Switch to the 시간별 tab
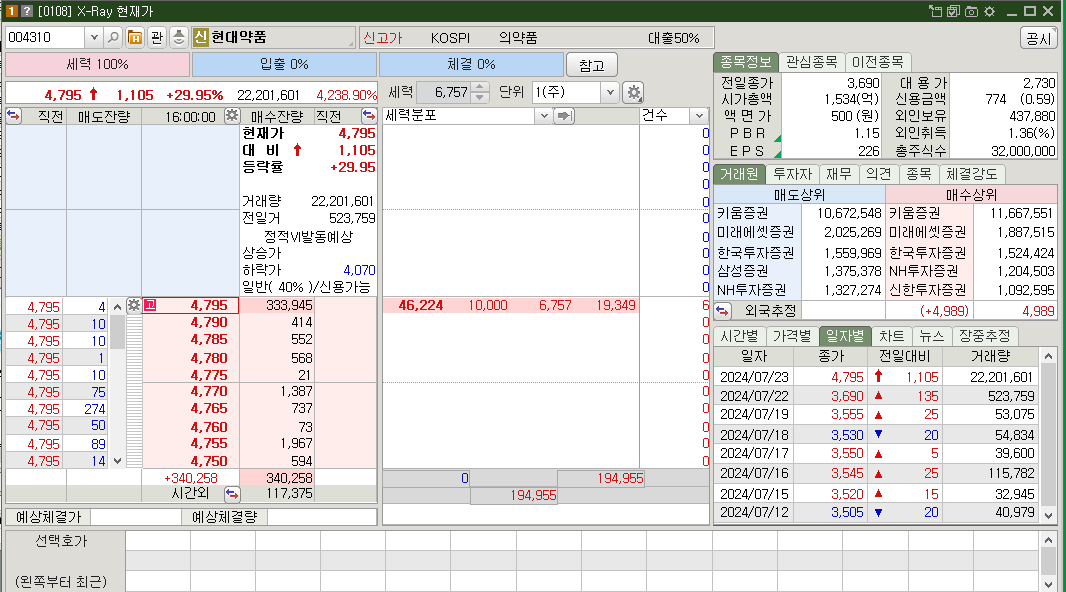 point(739,336)
